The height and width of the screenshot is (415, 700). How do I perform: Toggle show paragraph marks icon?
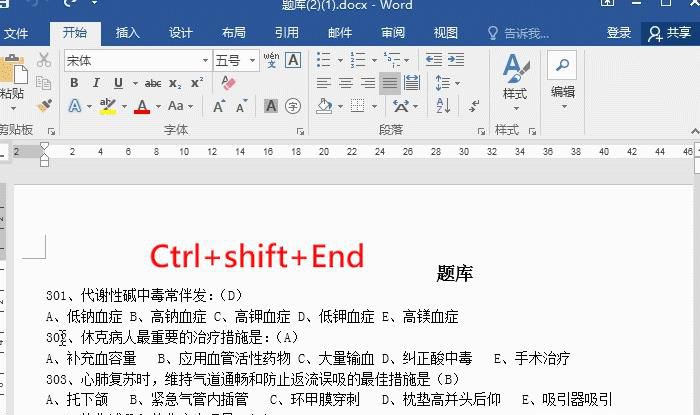[474, 106]
